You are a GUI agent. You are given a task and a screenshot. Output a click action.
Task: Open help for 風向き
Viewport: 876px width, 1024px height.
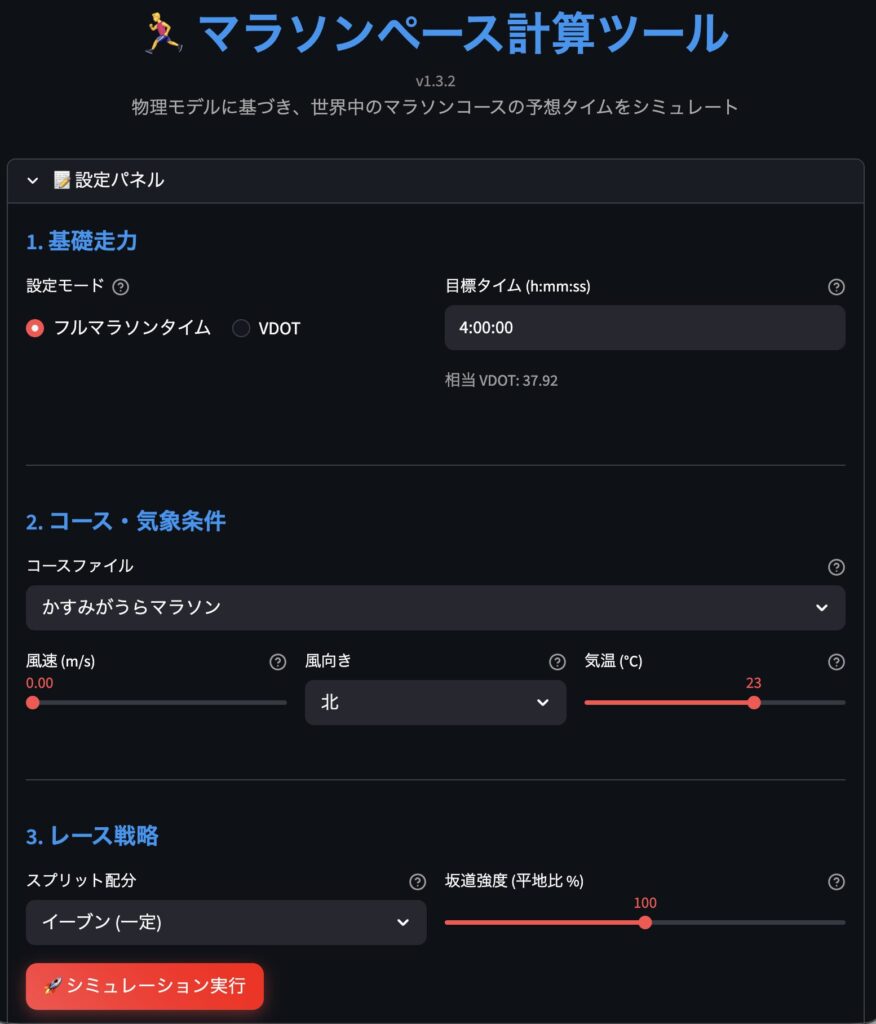coord(558,661)
